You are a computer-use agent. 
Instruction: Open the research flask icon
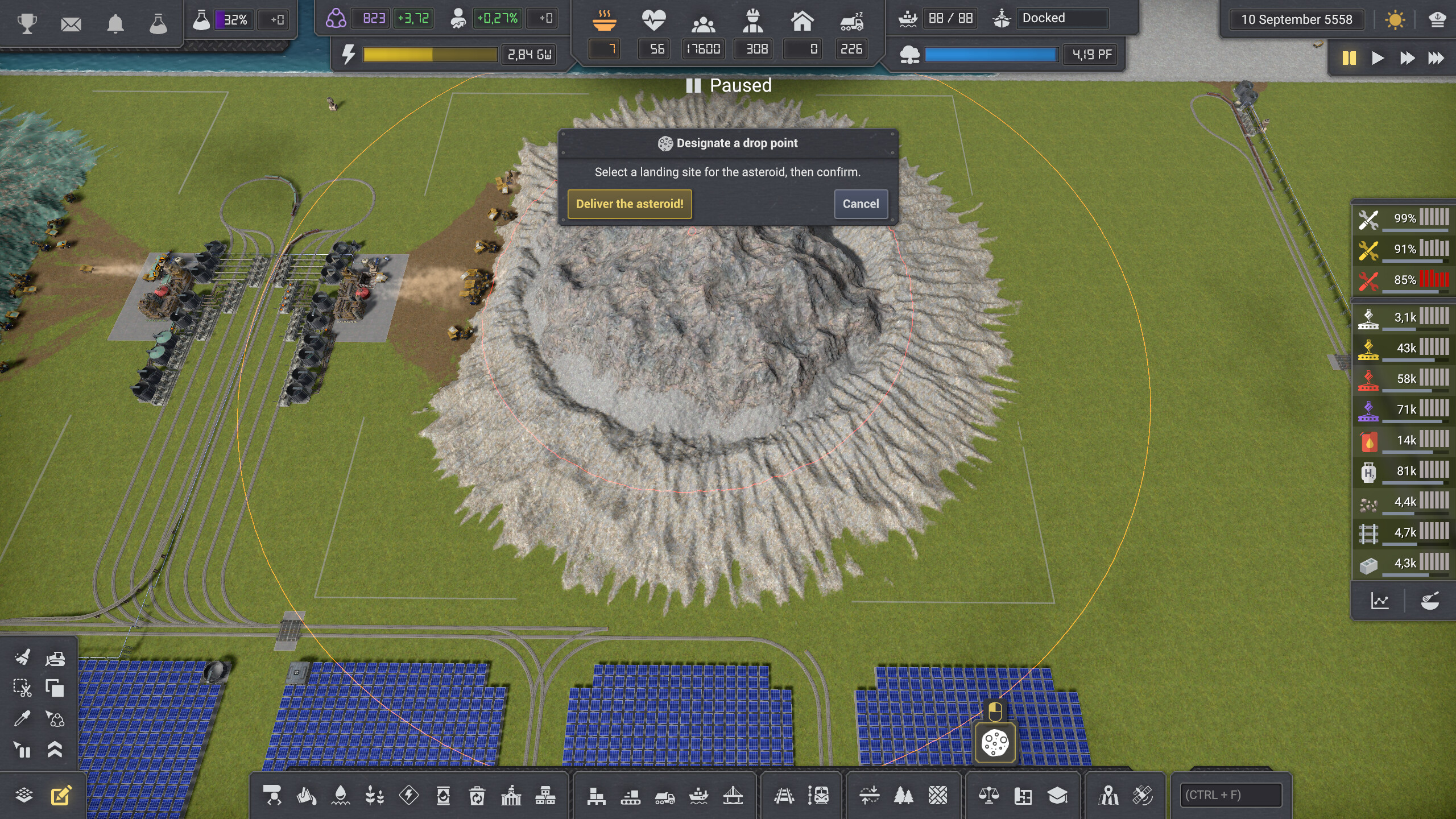click(158, 24)
